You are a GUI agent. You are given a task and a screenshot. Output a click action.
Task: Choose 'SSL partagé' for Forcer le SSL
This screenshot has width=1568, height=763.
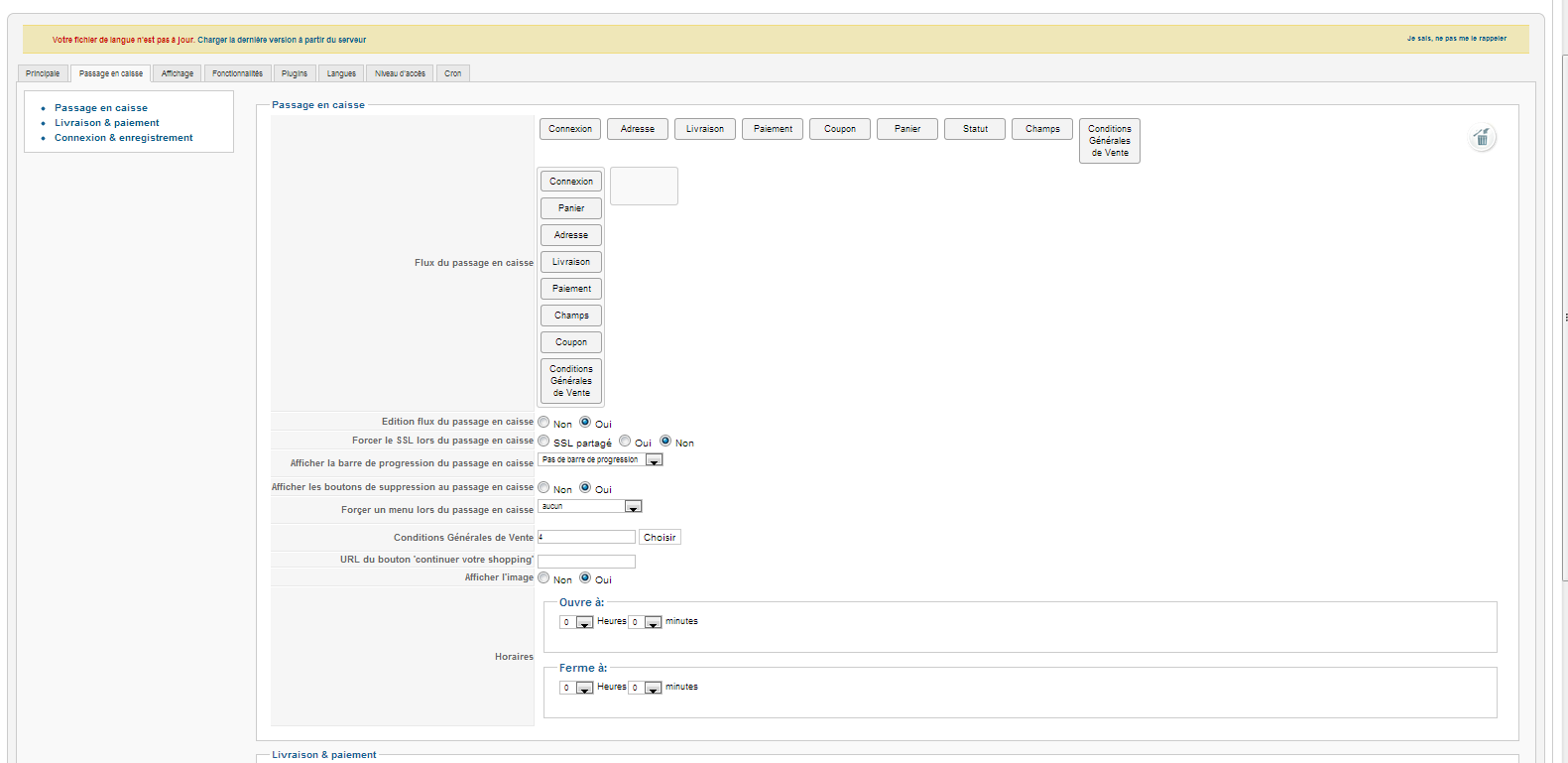coord(543,441)
